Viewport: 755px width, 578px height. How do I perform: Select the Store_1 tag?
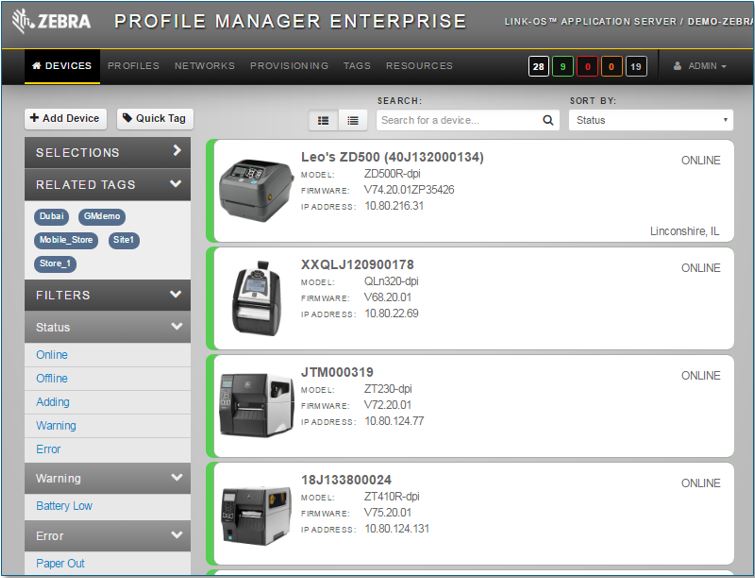pos(55,263)
